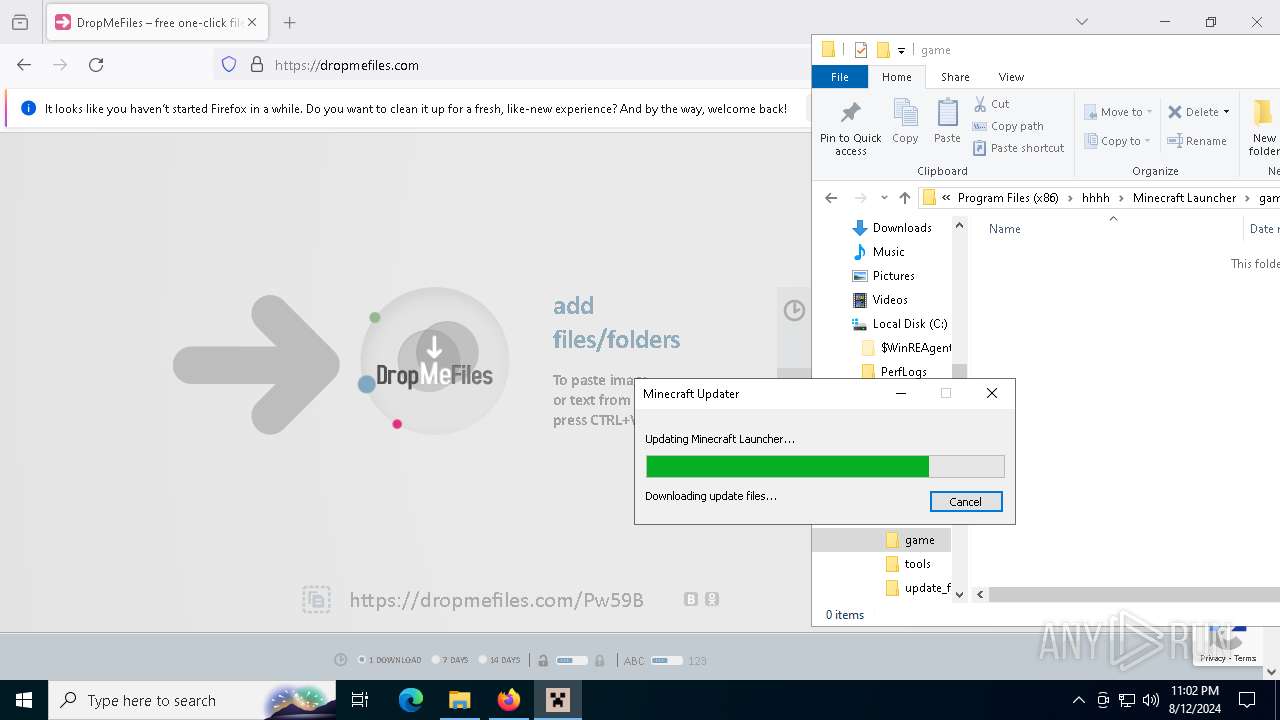The width and height of the screenshot is (1280, 720).
Task: Select the DropMeFiles browser tab
Action: click(x=155, y=22)
